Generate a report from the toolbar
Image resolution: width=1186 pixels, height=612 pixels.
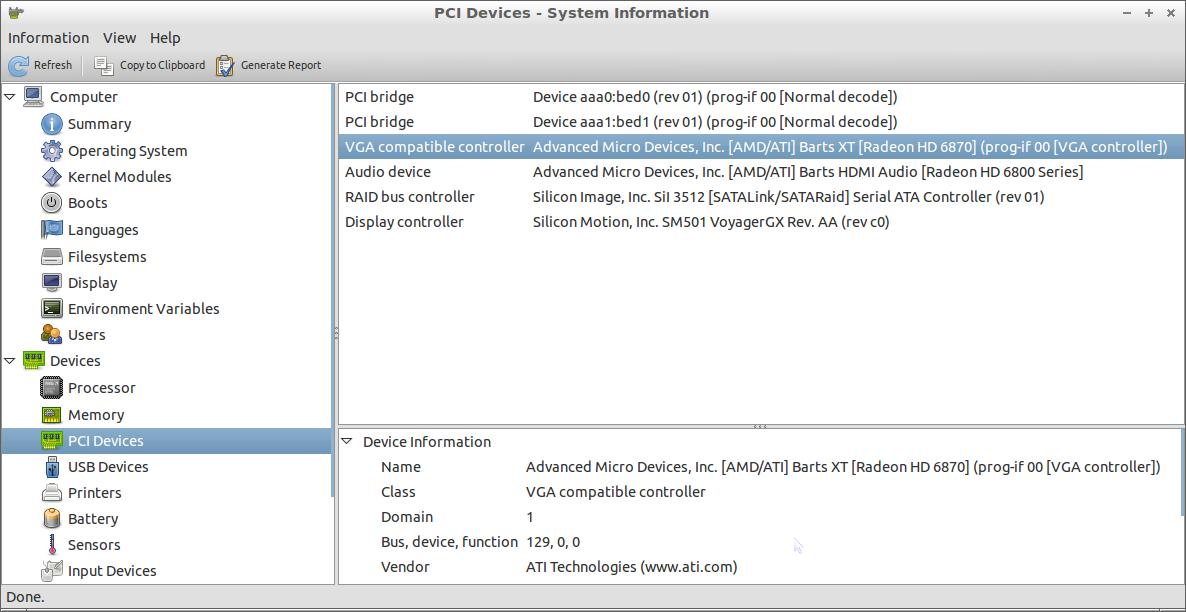tap(269, 65)
